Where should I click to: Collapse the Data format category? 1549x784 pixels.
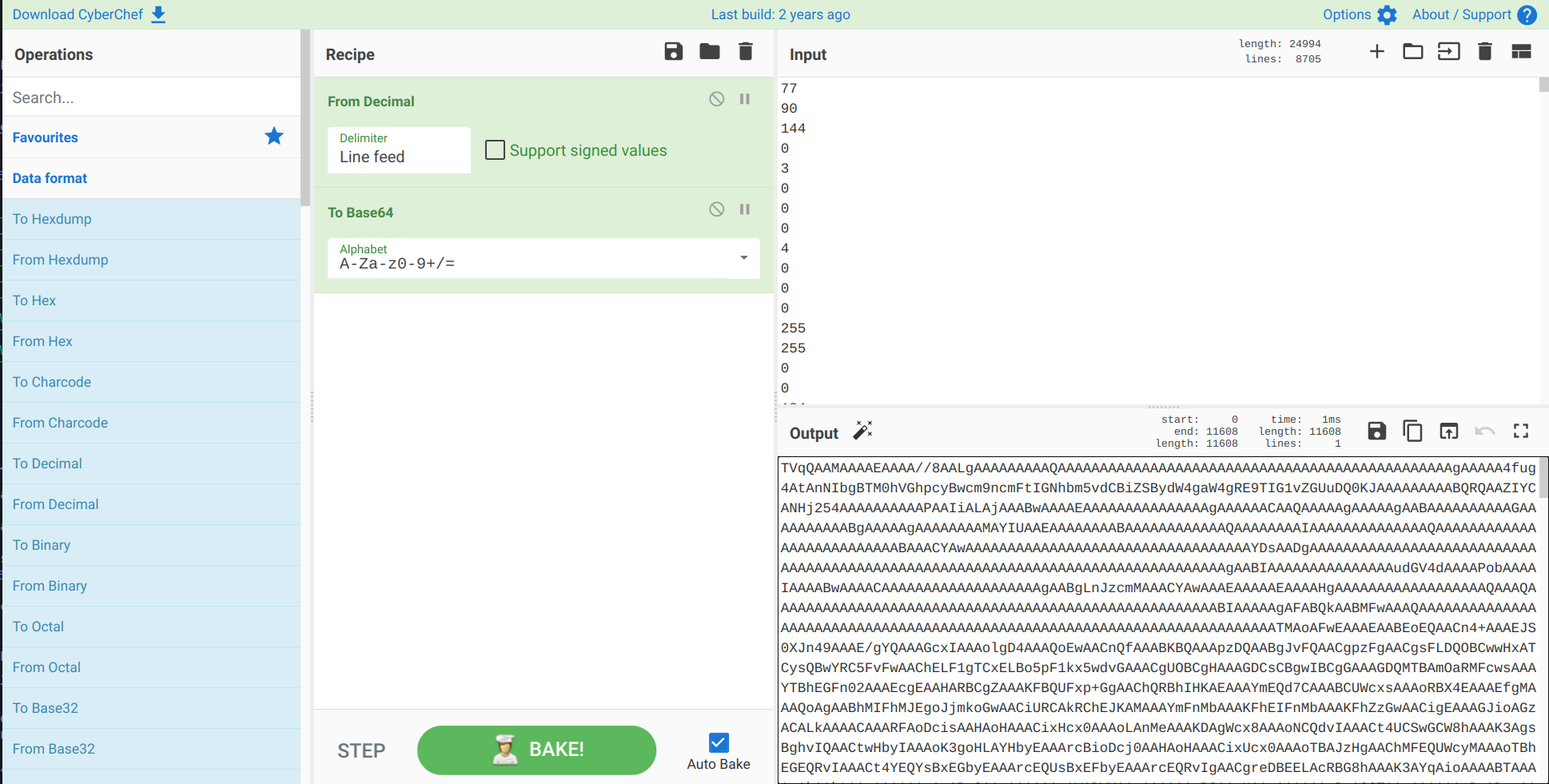(152, 178)
